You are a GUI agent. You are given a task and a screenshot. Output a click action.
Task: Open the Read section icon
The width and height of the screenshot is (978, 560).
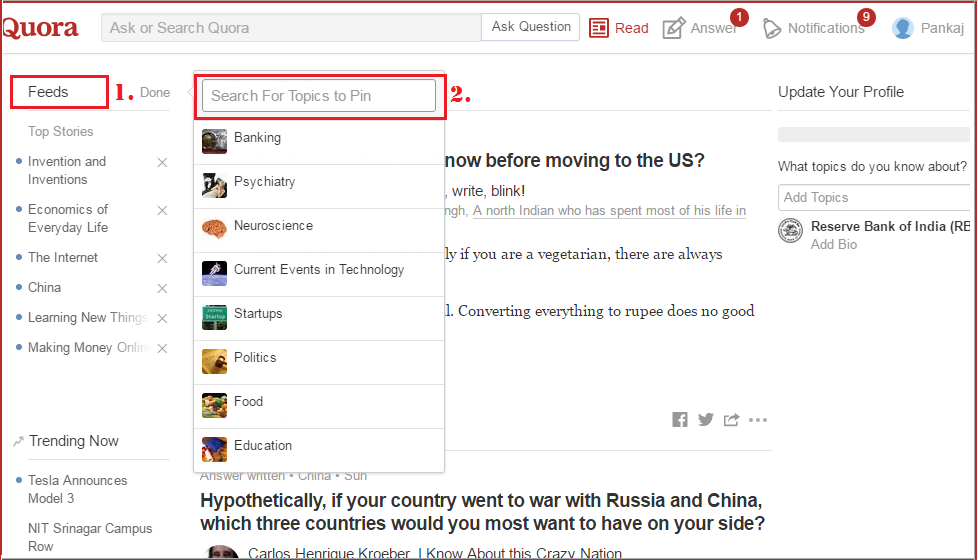pos(599,28)
